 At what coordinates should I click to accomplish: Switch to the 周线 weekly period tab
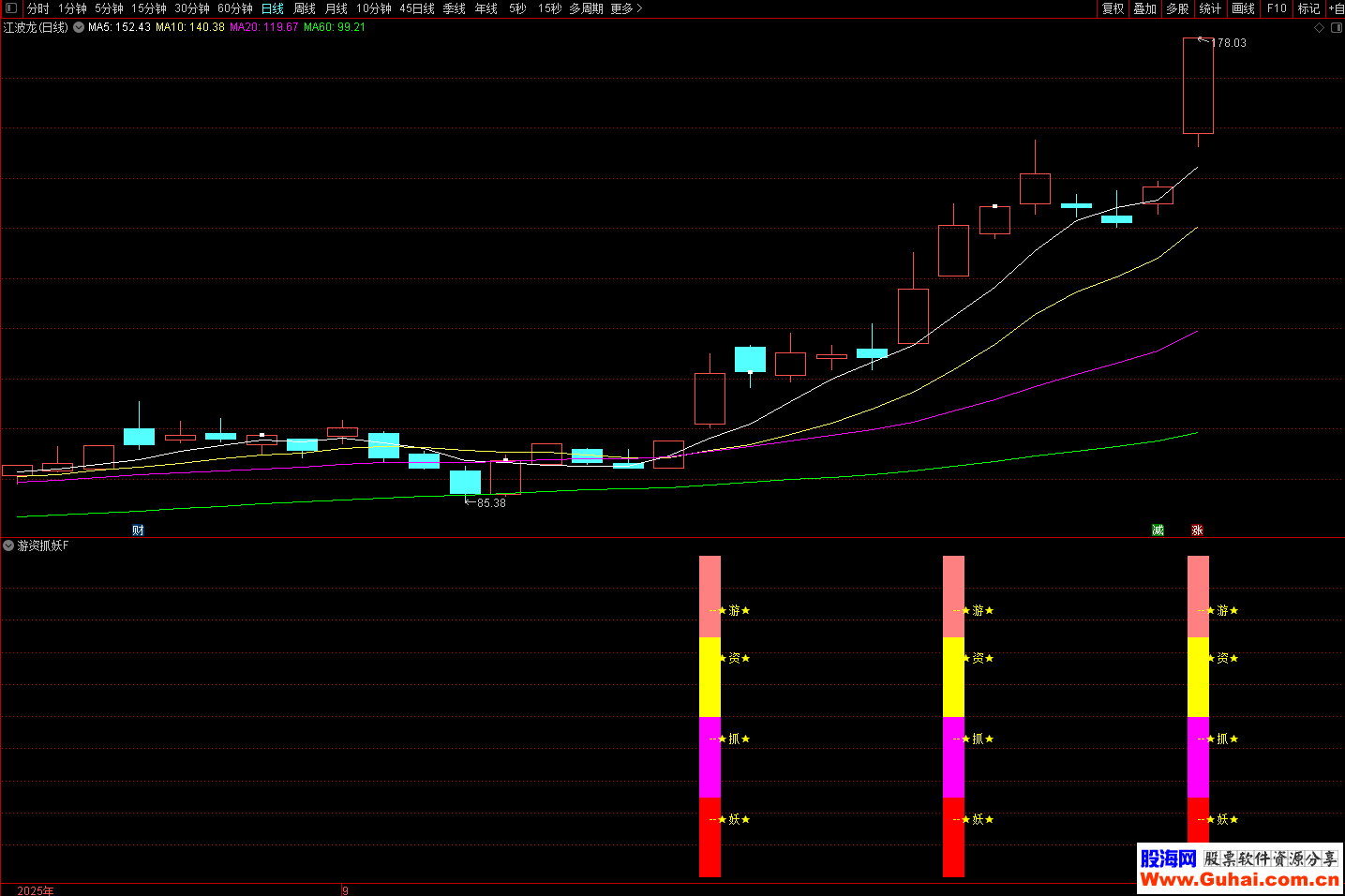point(305,8)
